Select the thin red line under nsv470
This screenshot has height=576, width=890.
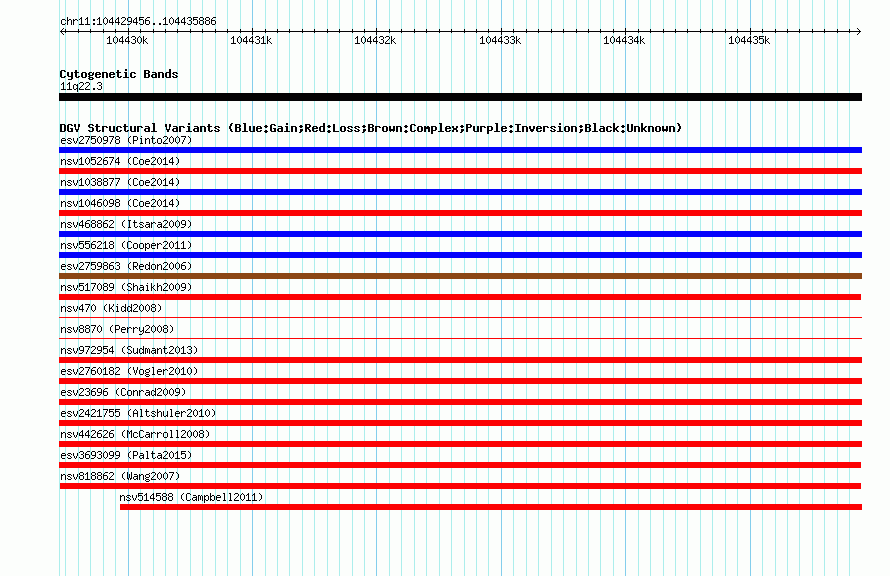pos(460,317)
